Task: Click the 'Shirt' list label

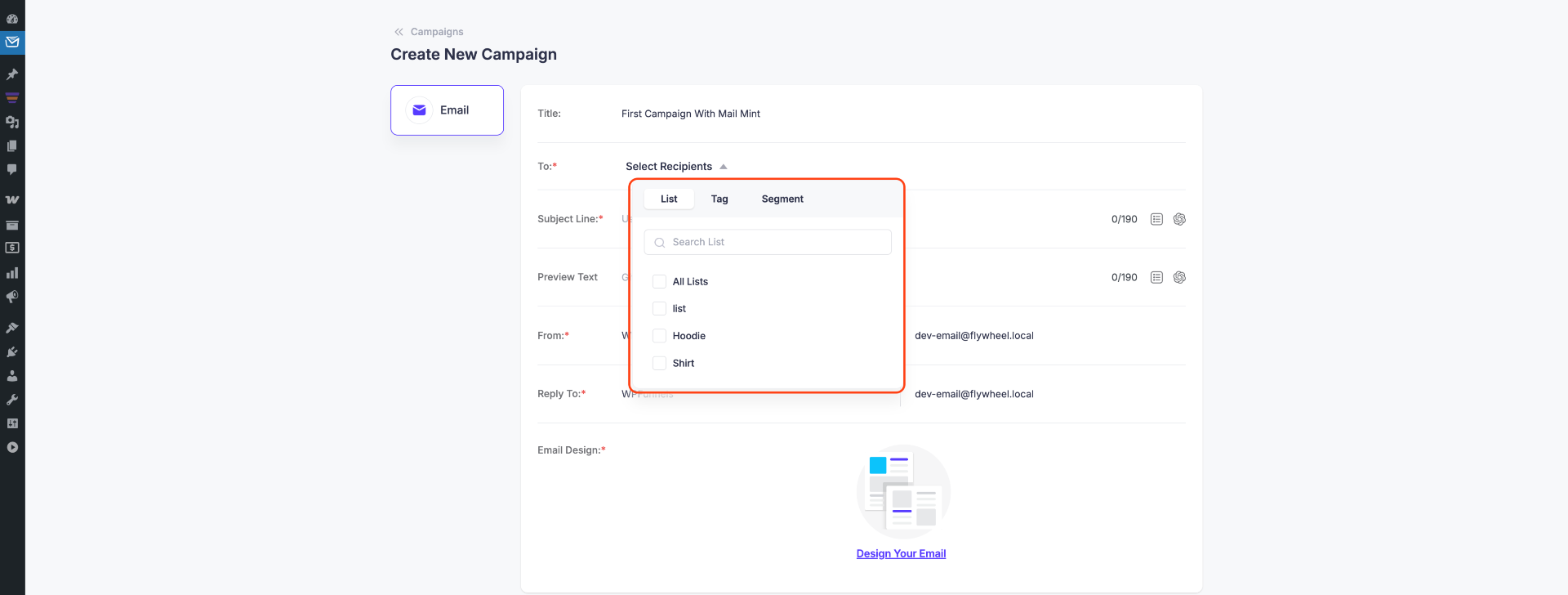Action: tap(684, 364)
